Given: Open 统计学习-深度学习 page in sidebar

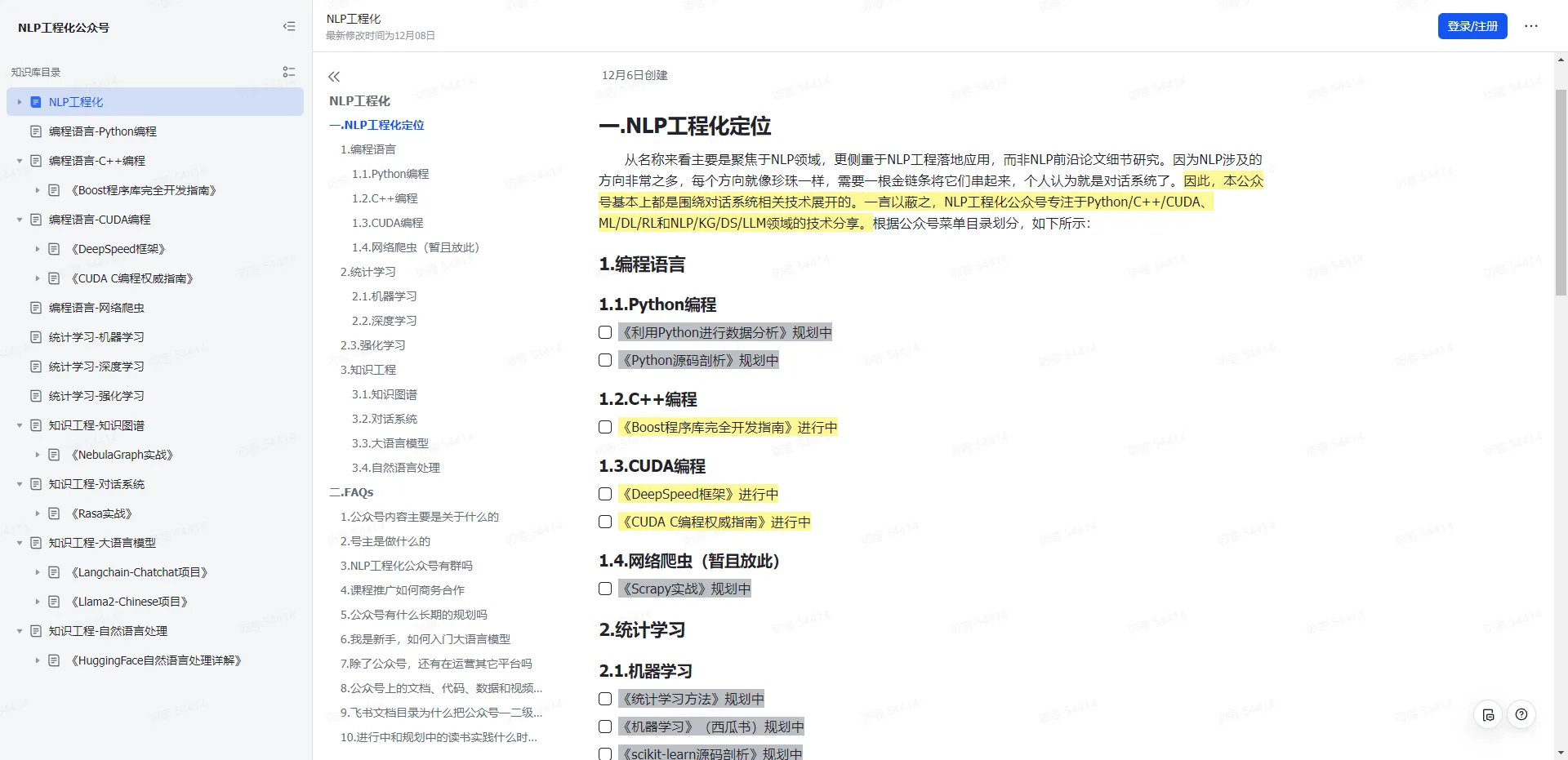Looking at the screenshot, I should pyautogui.click(x=96, y=367).
